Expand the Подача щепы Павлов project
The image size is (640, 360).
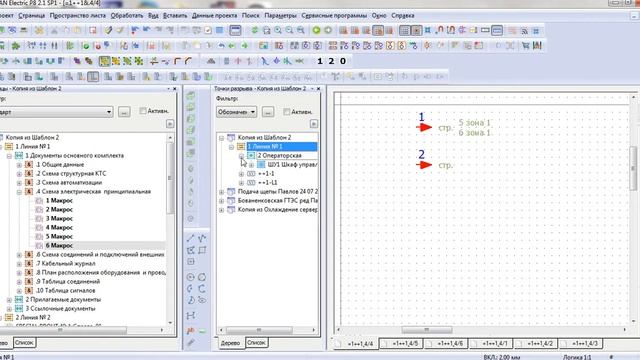221,191
